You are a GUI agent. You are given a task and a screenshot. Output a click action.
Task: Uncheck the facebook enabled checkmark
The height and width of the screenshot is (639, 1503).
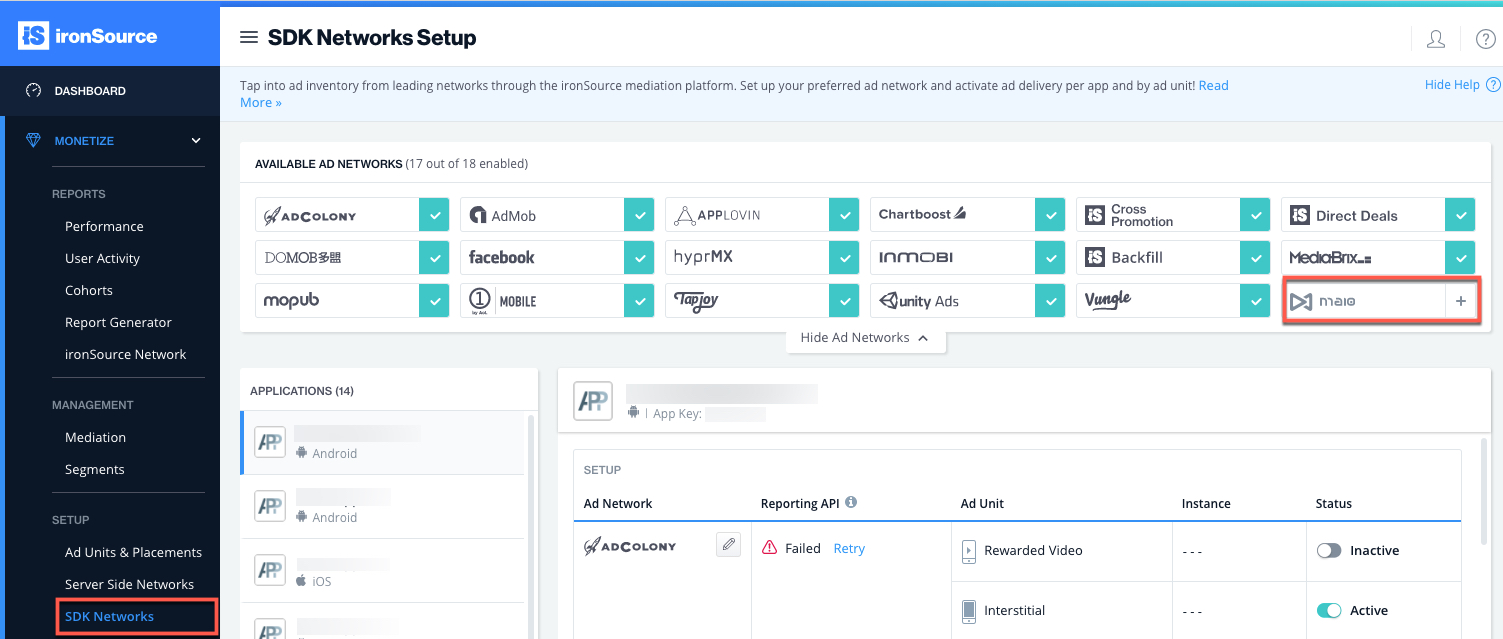639,257
